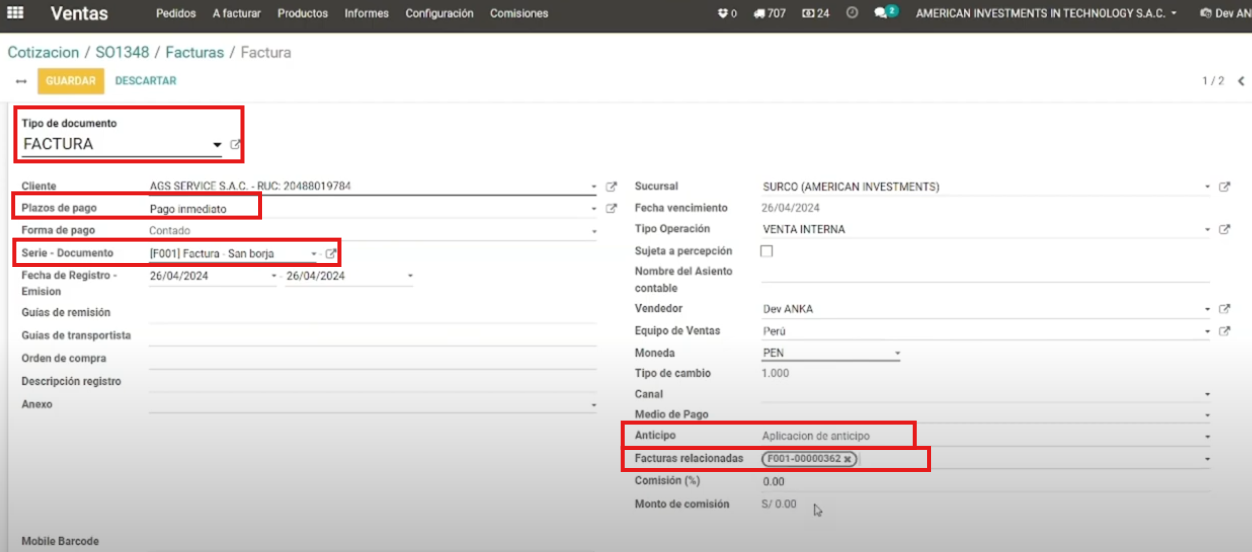Click the Orden de compra input field
The image size is (1252, 552).
[372, 358]
